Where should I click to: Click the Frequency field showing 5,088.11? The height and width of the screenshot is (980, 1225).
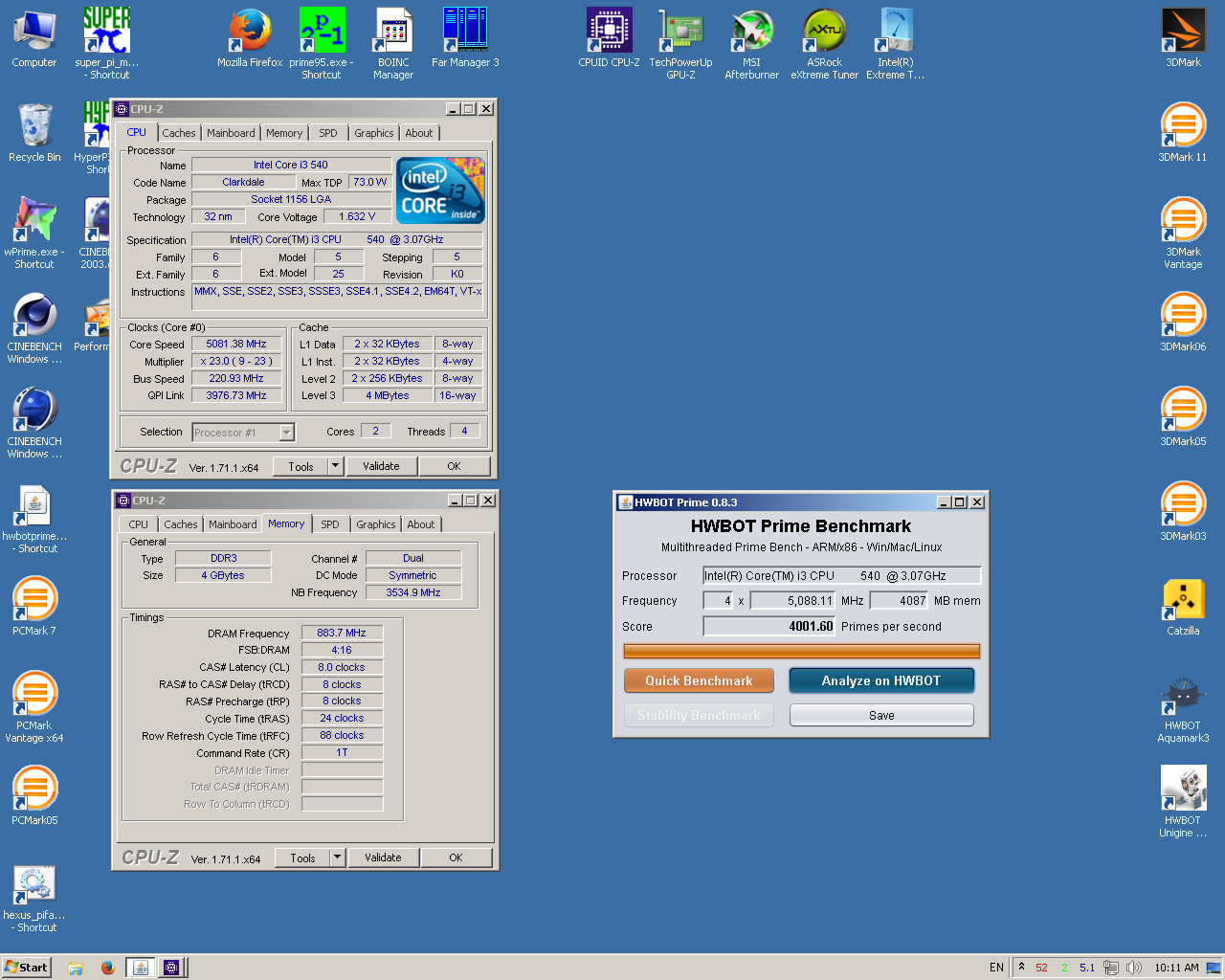793,600
